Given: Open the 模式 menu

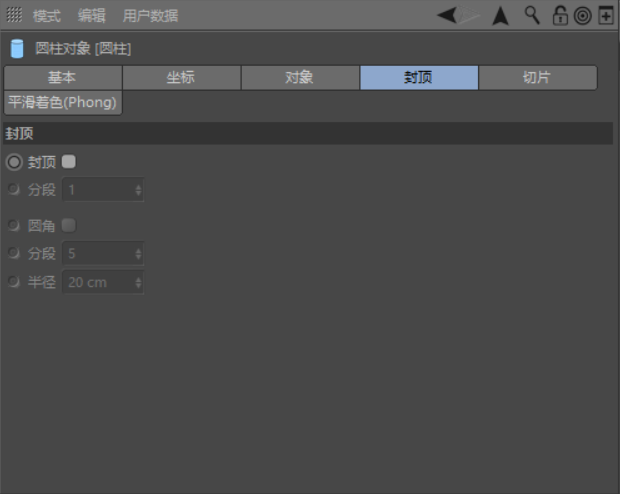Looking at the screenshot, I should click(47, 16).
